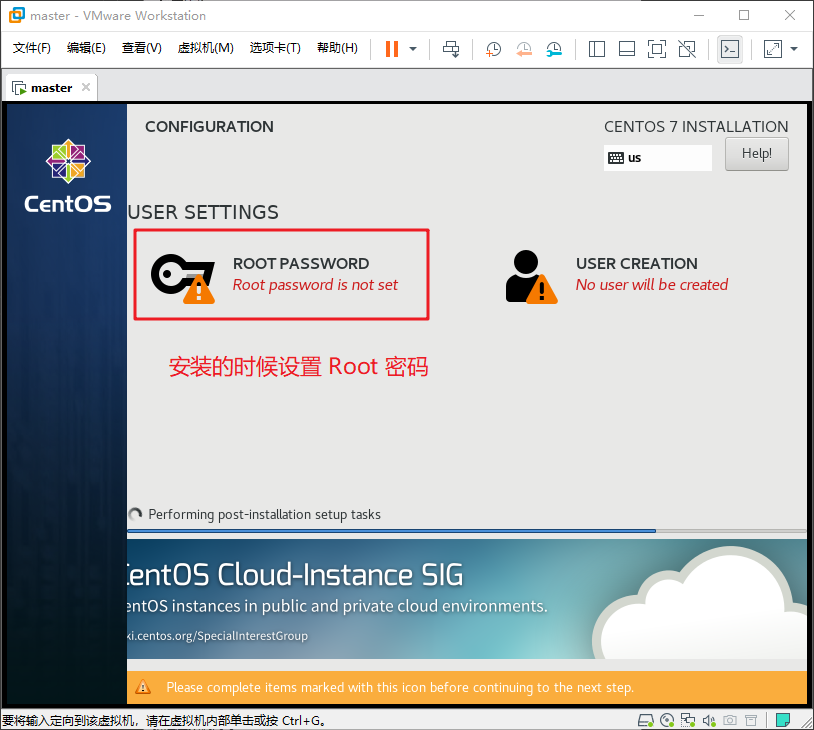The image size is (814, 730).
Task: Open the 虚拟机(M) menu
Action: coord(205,48)
